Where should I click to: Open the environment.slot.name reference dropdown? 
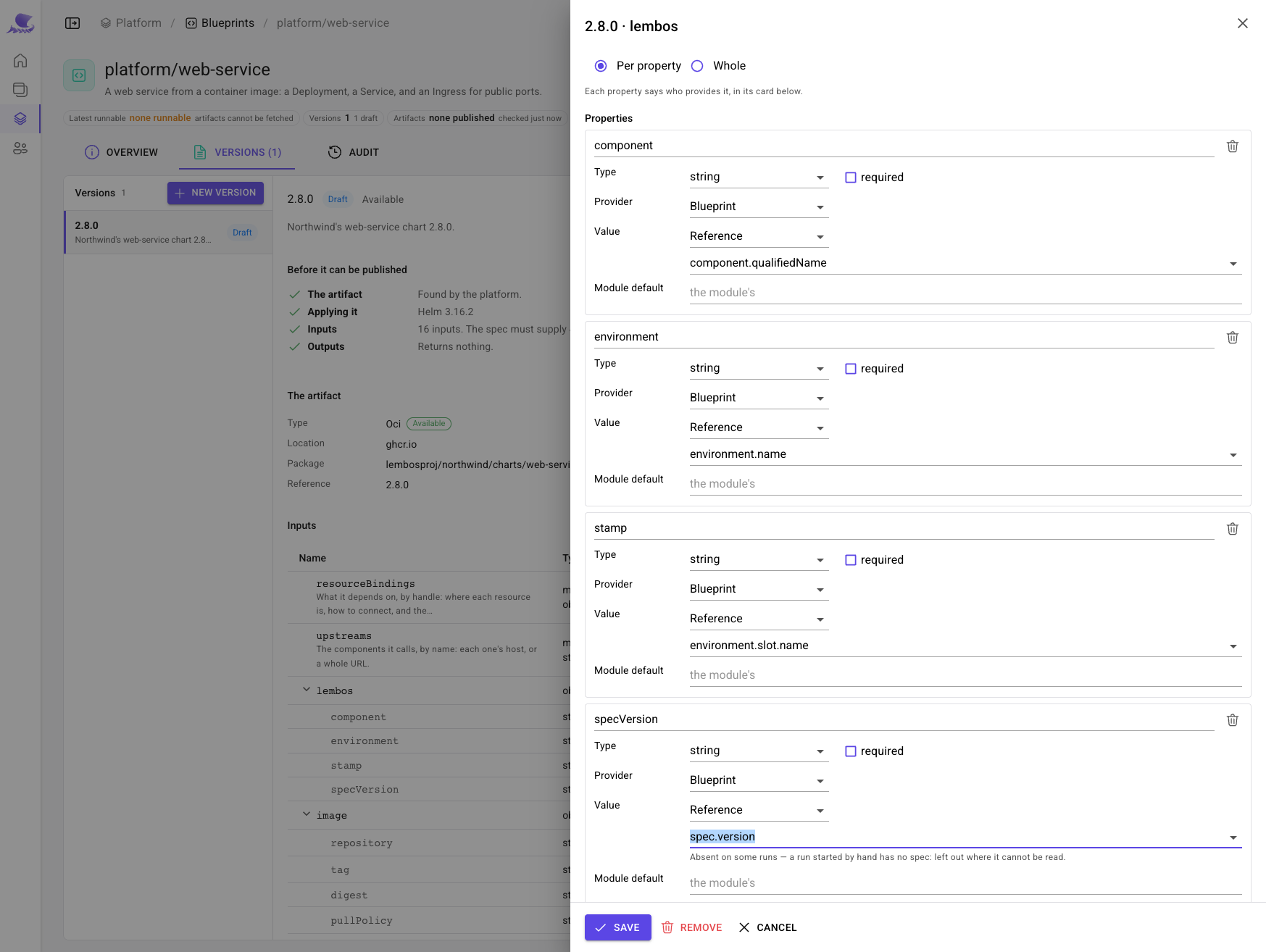[x=965, y=646]
